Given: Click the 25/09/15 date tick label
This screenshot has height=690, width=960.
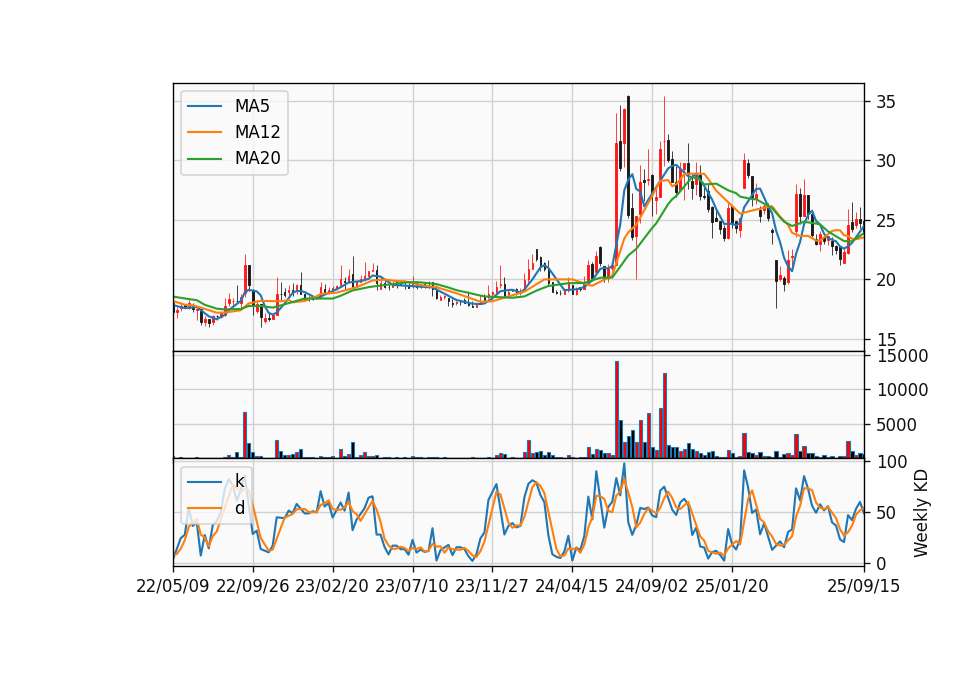Looking at the screenshot, I should [863, 586].
